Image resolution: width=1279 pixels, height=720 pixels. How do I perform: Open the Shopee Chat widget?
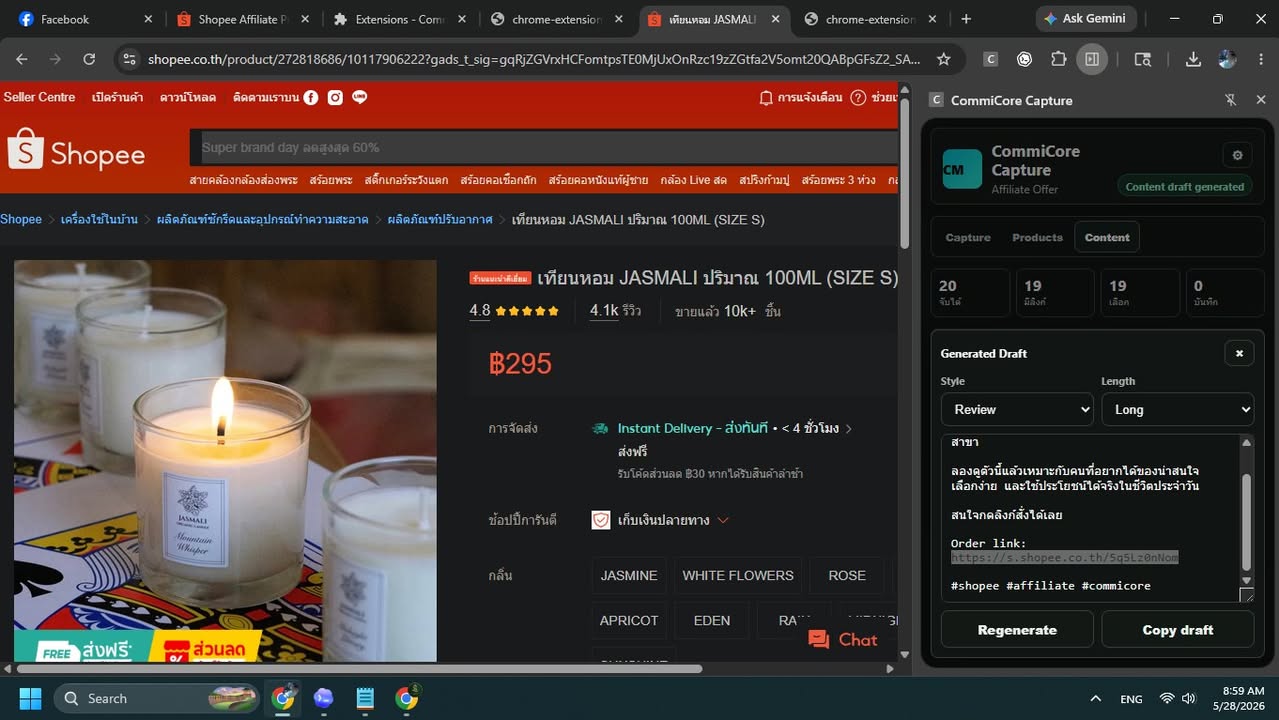843,640
